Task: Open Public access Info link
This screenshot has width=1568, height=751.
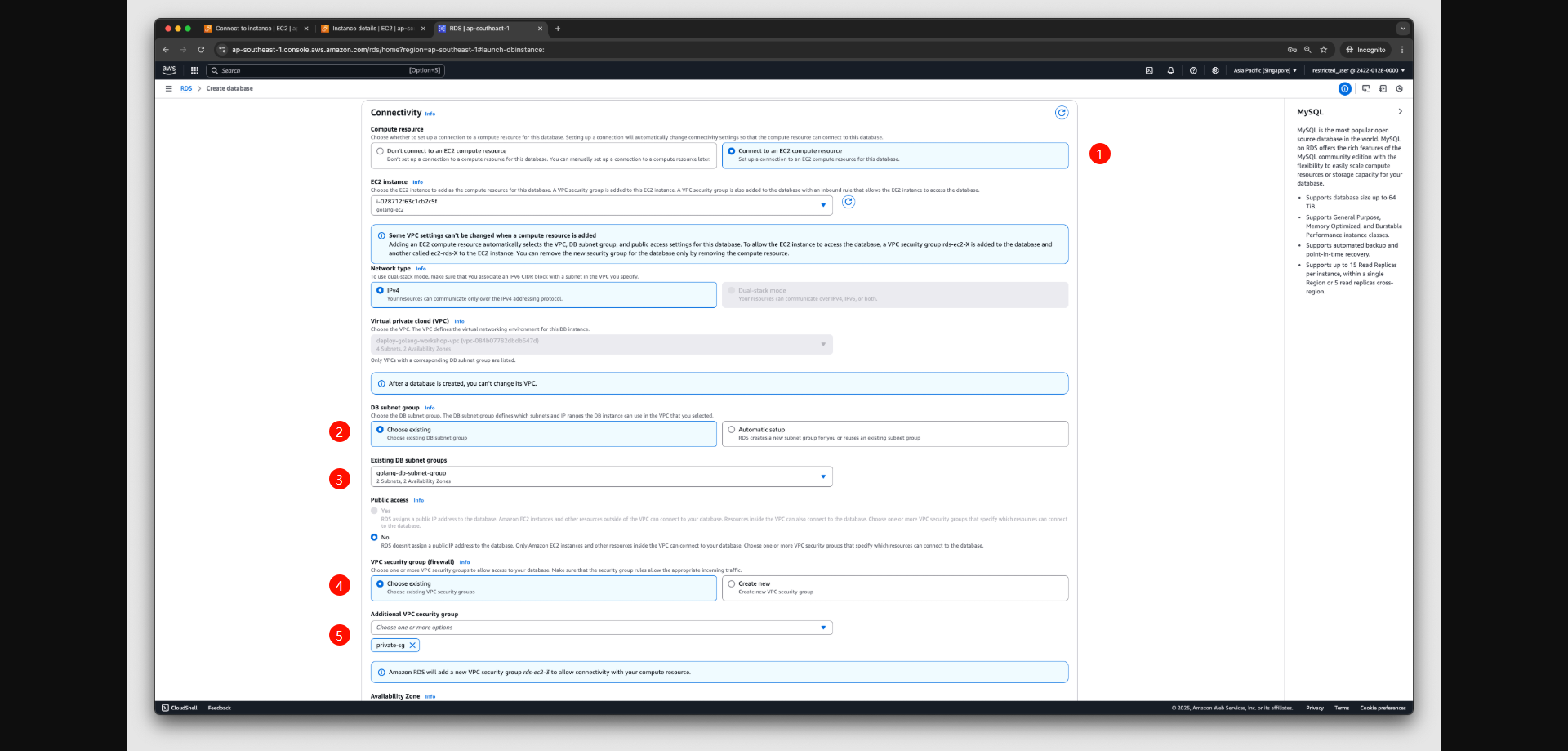Action: 419,500
